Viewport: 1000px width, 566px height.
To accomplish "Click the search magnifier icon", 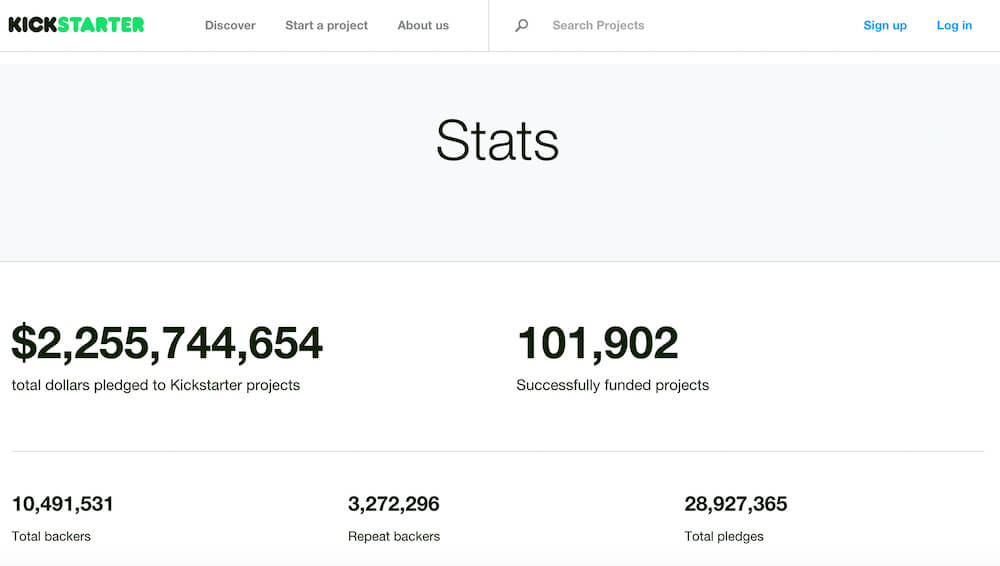I will tap(522, 26).
